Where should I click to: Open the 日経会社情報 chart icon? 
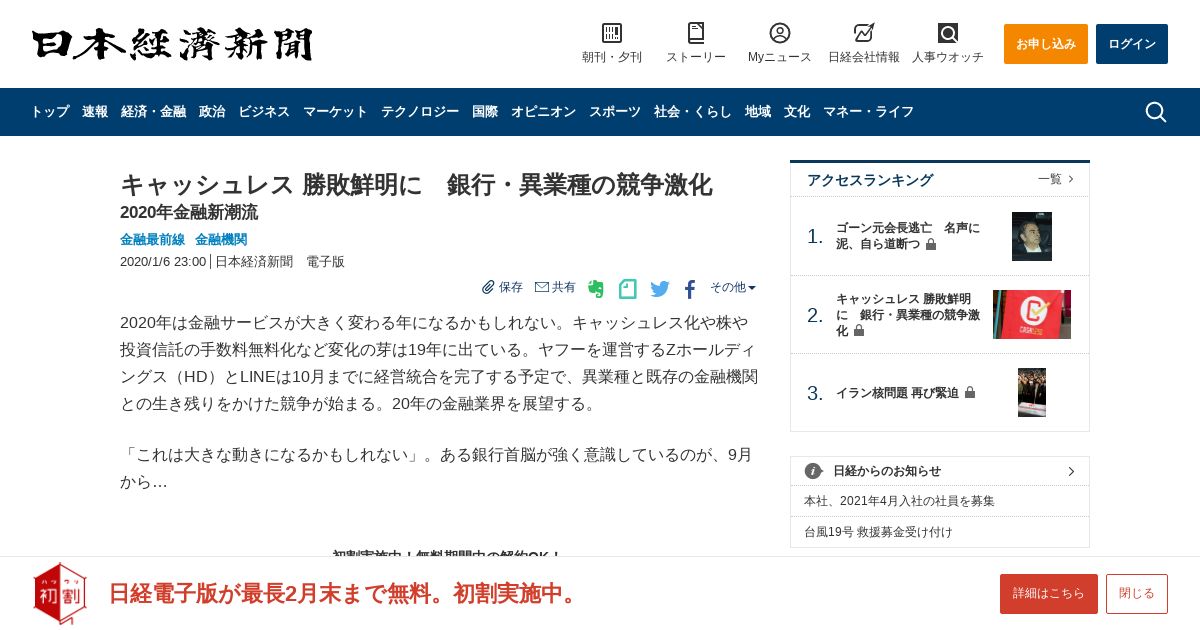(x=864, y=33)
